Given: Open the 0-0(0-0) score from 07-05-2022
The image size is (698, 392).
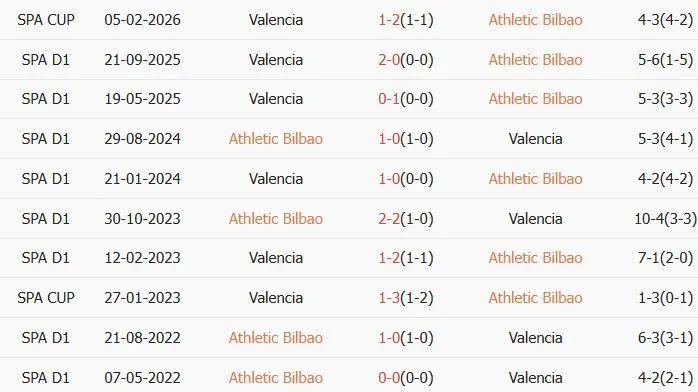Looking at the screenshot, I should 406,378.
